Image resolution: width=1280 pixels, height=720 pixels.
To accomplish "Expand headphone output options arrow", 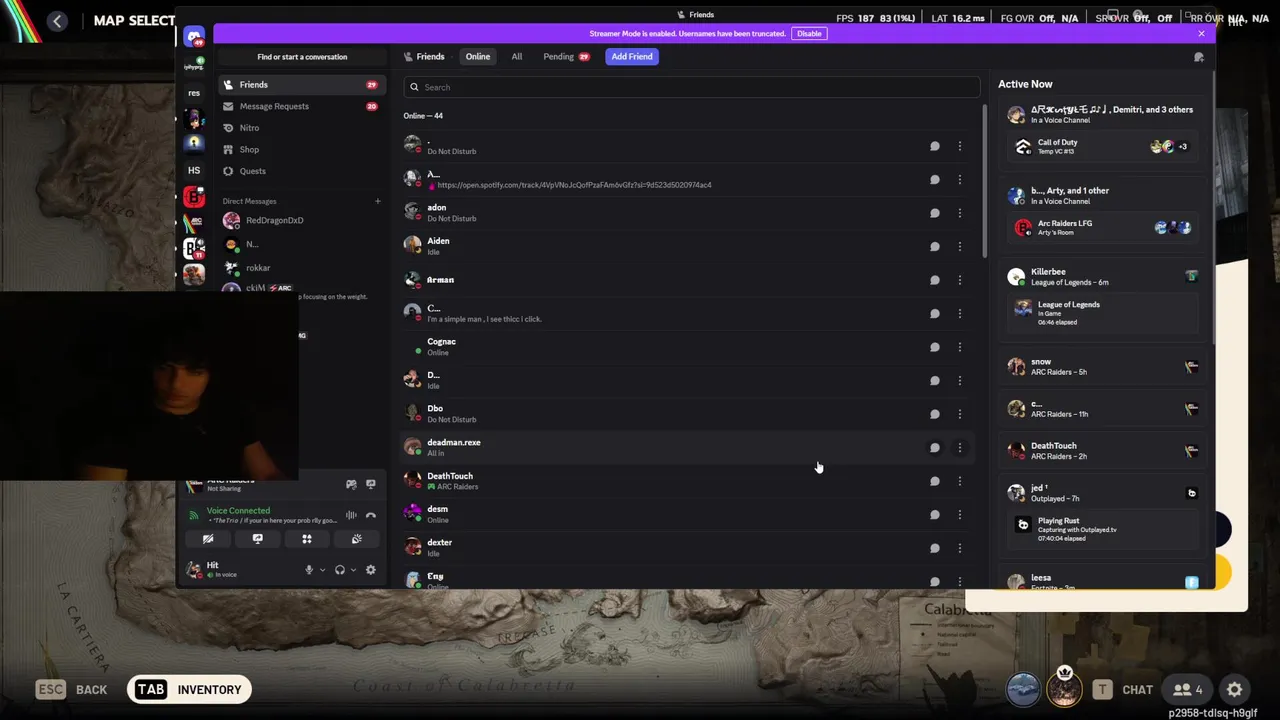I will pyautogui.click(x=353, y=570).
